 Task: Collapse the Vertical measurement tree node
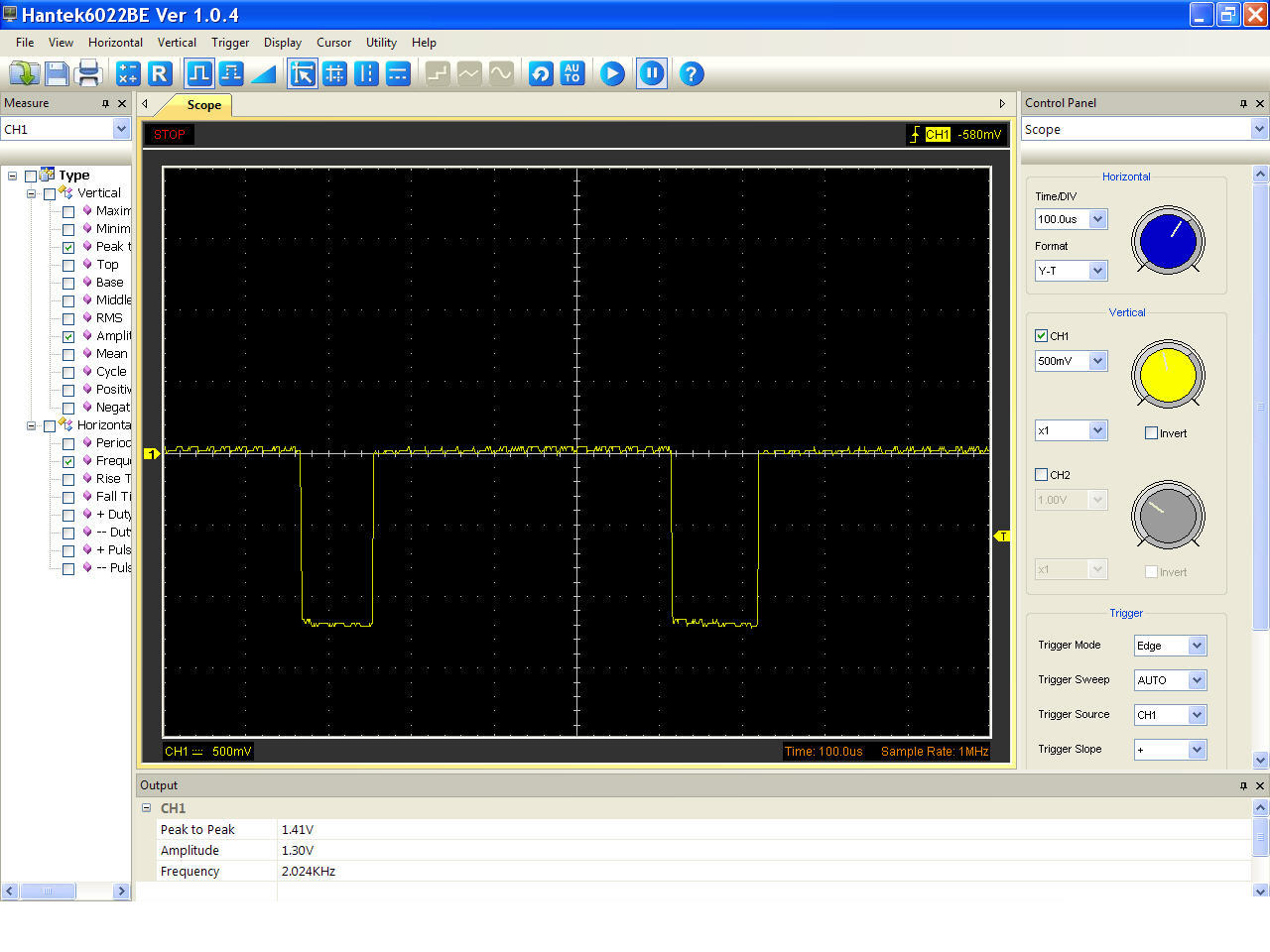[x=31, y=193]
